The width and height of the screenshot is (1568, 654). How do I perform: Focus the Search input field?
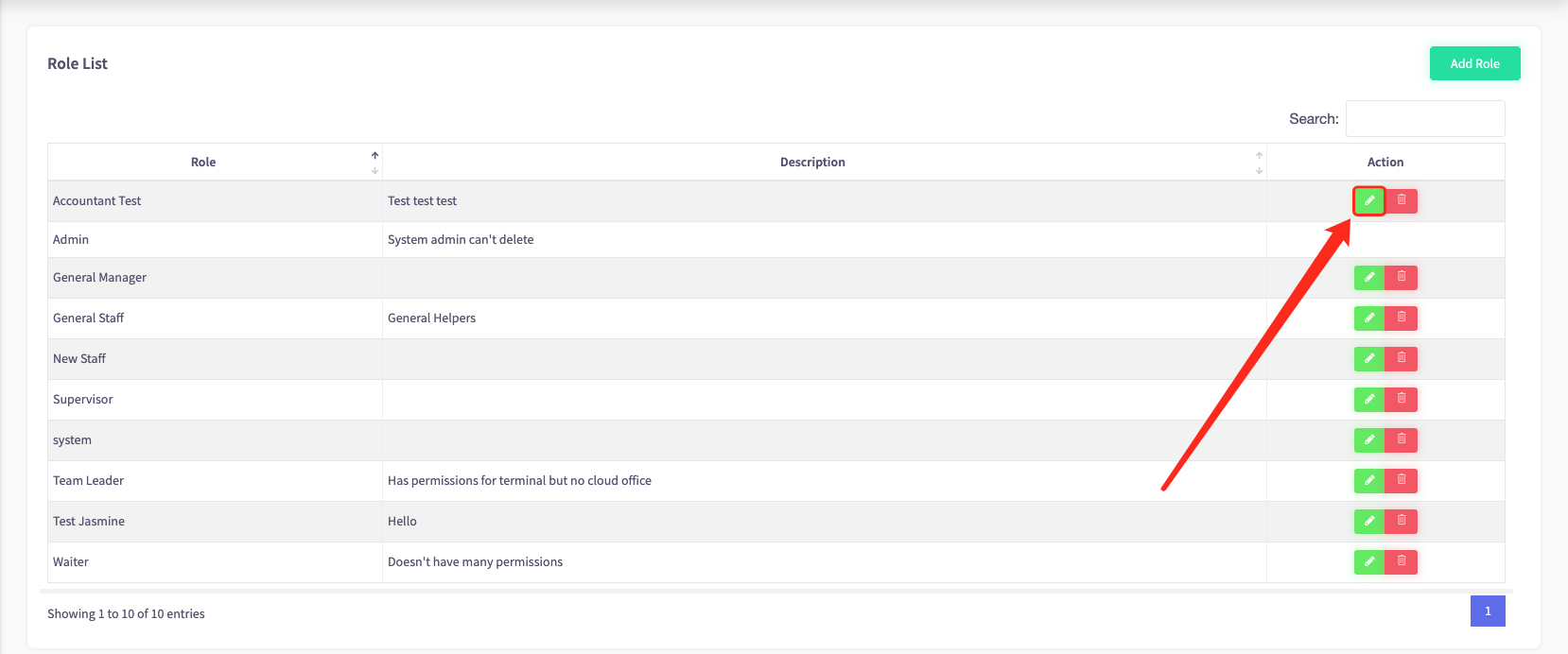1425,119
